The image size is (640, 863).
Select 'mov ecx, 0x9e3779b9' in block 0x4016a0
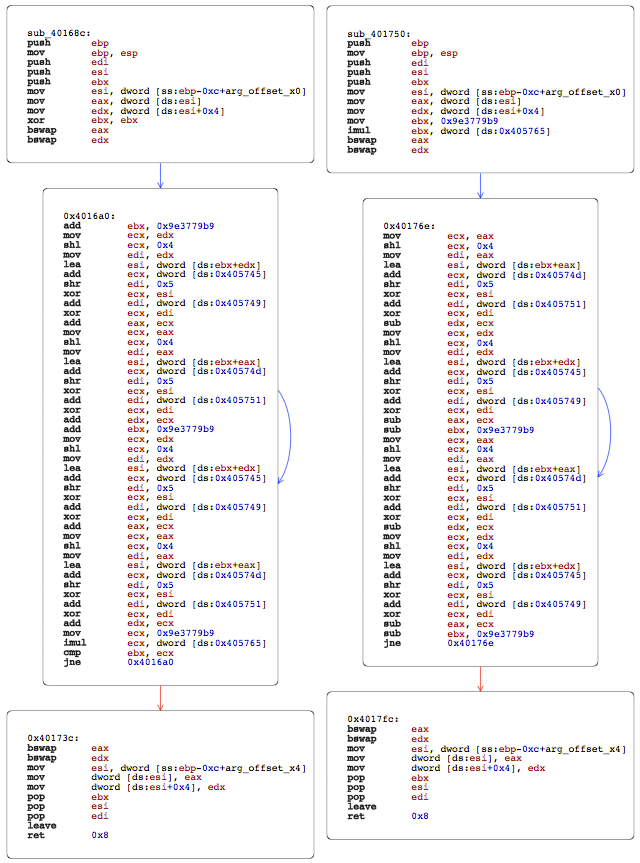(139, 633)
